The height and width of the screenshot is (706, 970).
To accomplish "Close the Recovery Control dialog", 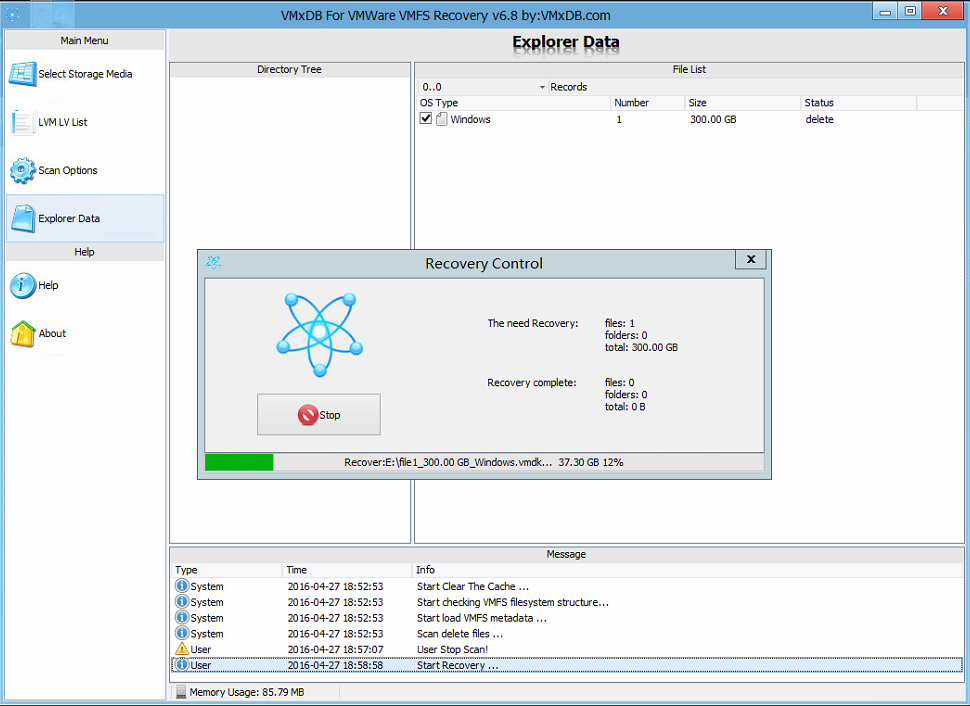I will click(750, 260).
